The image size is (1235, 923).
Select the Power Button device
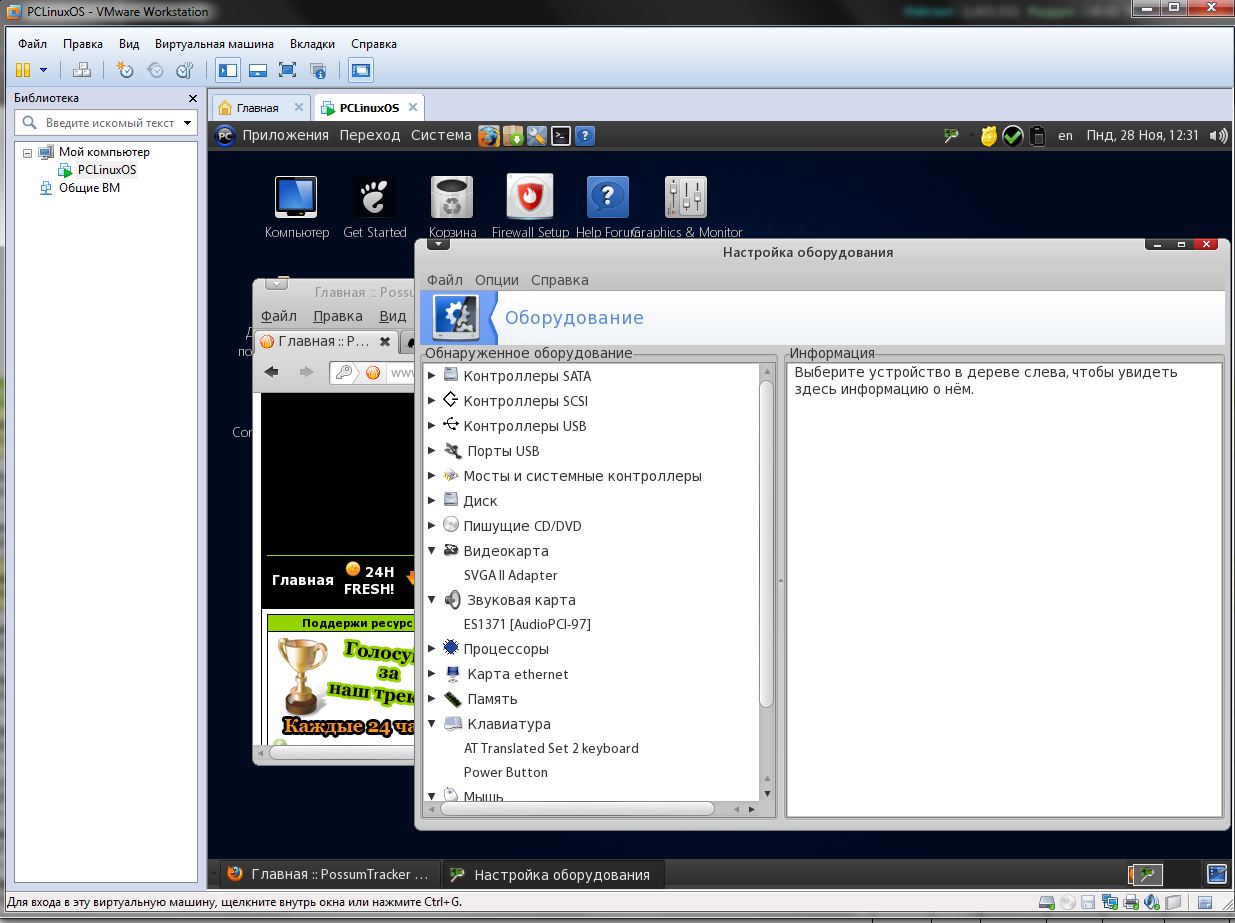[x=505, y=772]
